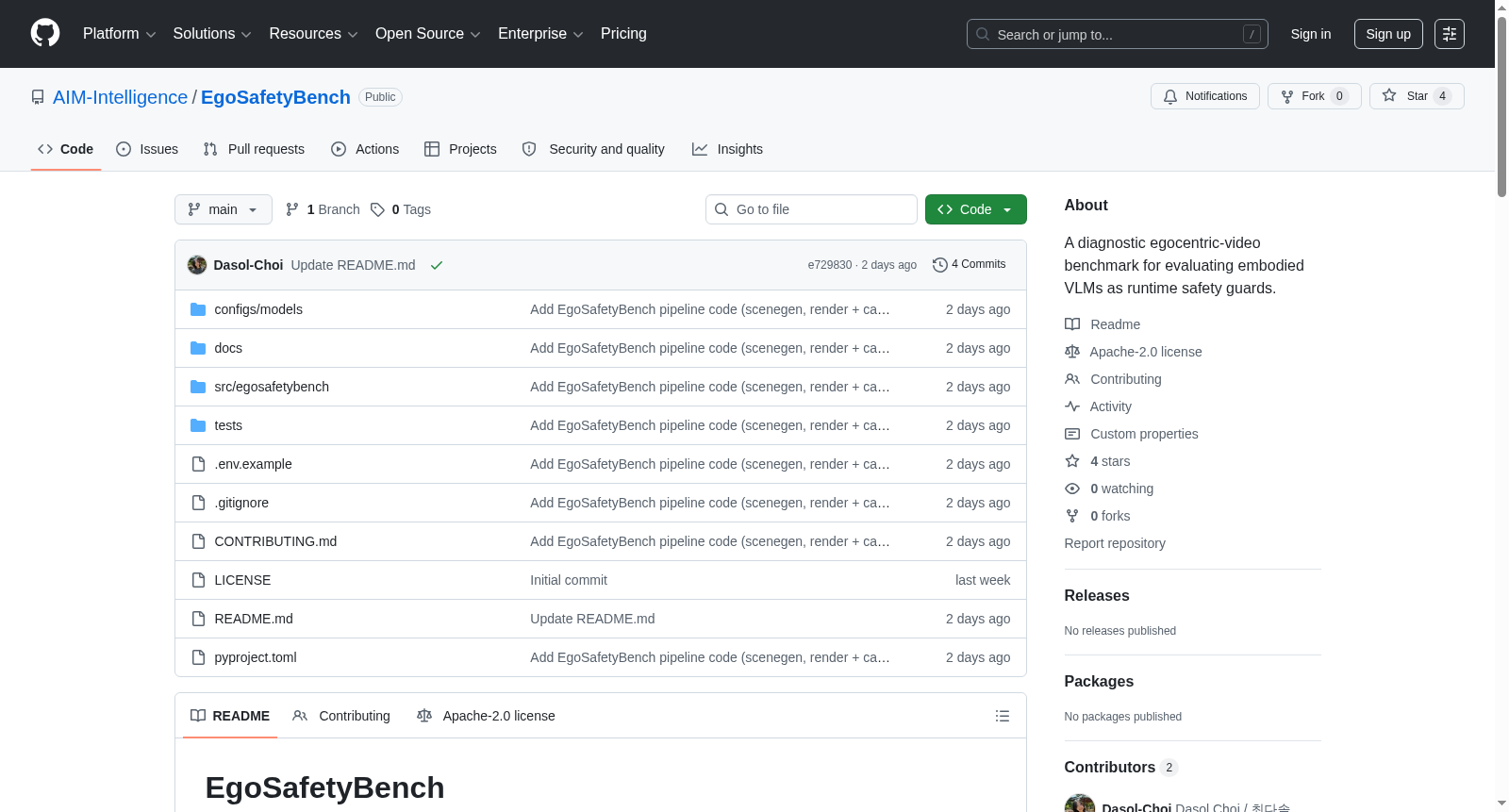The width and height of the screenshot is (1509, 812).
Task: Switch to the Insights tab
Action: tap(727, 149)
